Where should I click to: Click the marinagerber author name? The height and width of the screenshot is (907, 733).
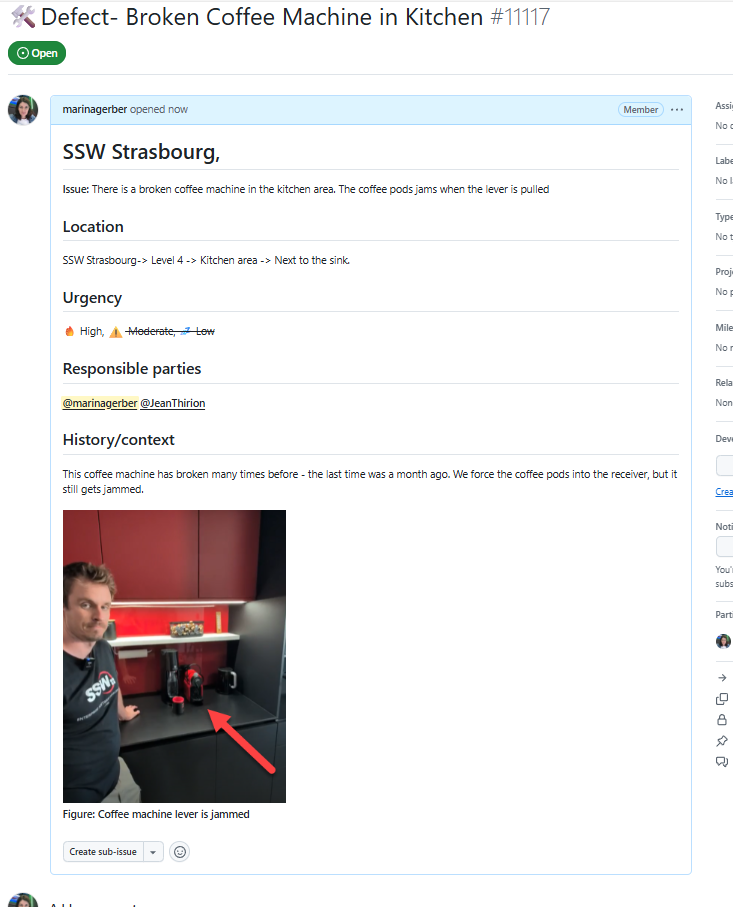(x=95, y=109)
